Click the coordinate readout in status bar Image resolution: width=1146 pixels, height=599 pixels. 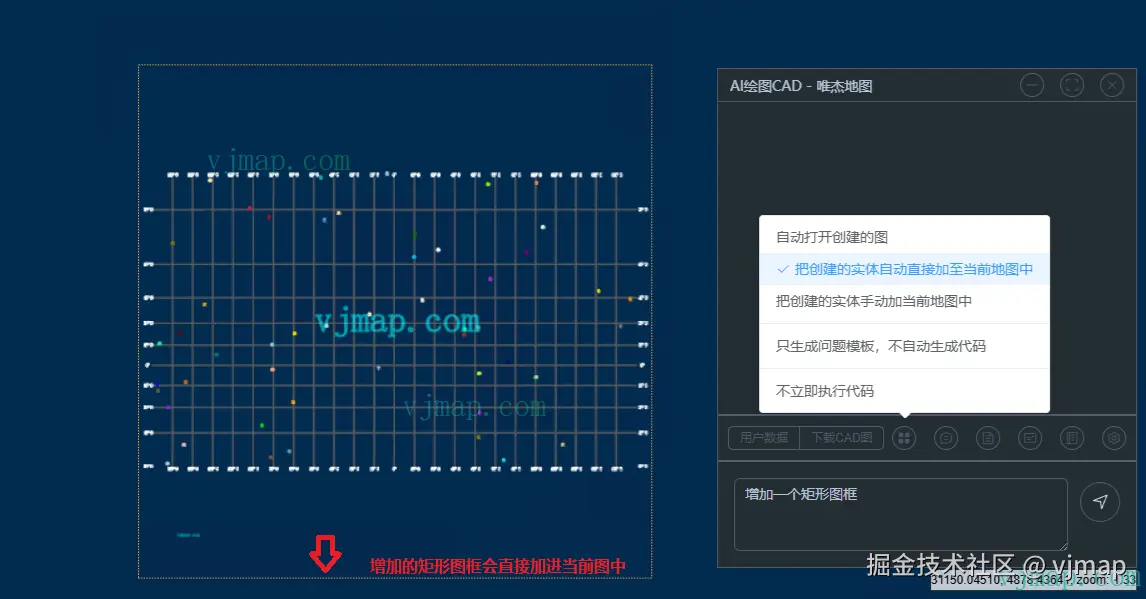[x=1034, y=579]
